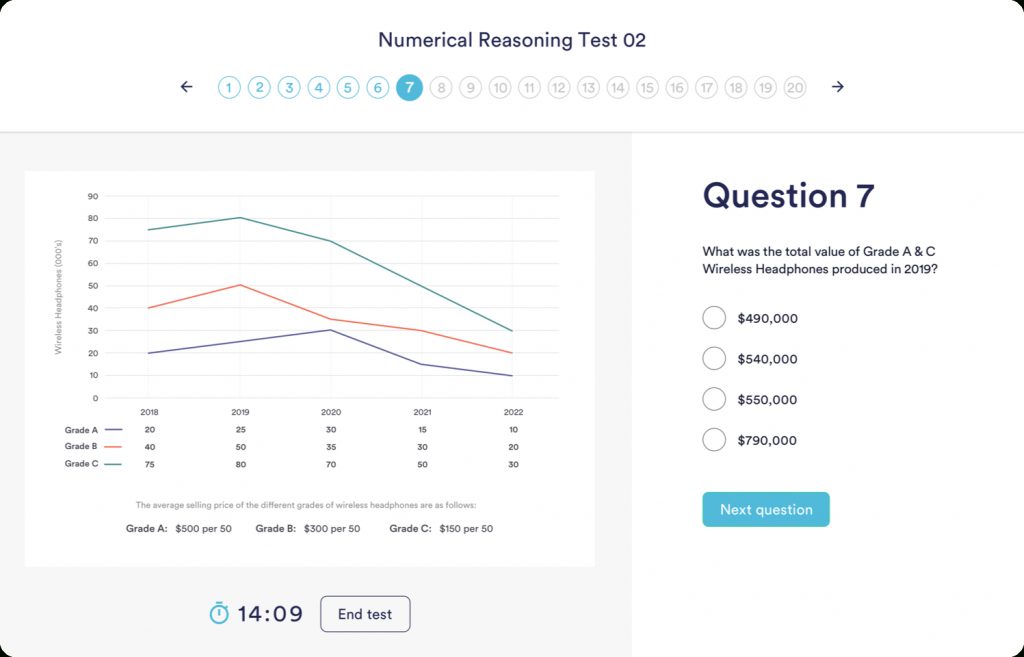Jump to question 1 circle
Viewport: 1024px width, 657px height.
pos(229,88)
